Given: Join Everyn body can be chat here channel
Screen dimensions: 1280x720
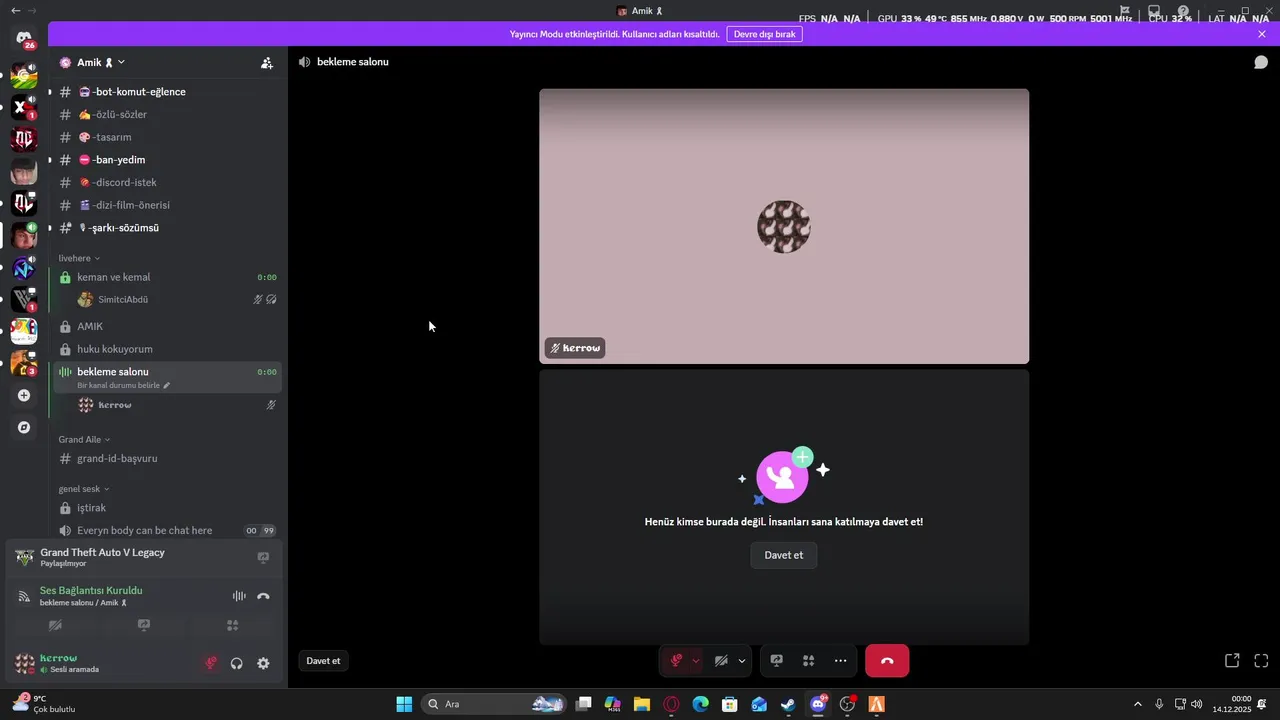Looking at the screenshot, I should point(167,530).
